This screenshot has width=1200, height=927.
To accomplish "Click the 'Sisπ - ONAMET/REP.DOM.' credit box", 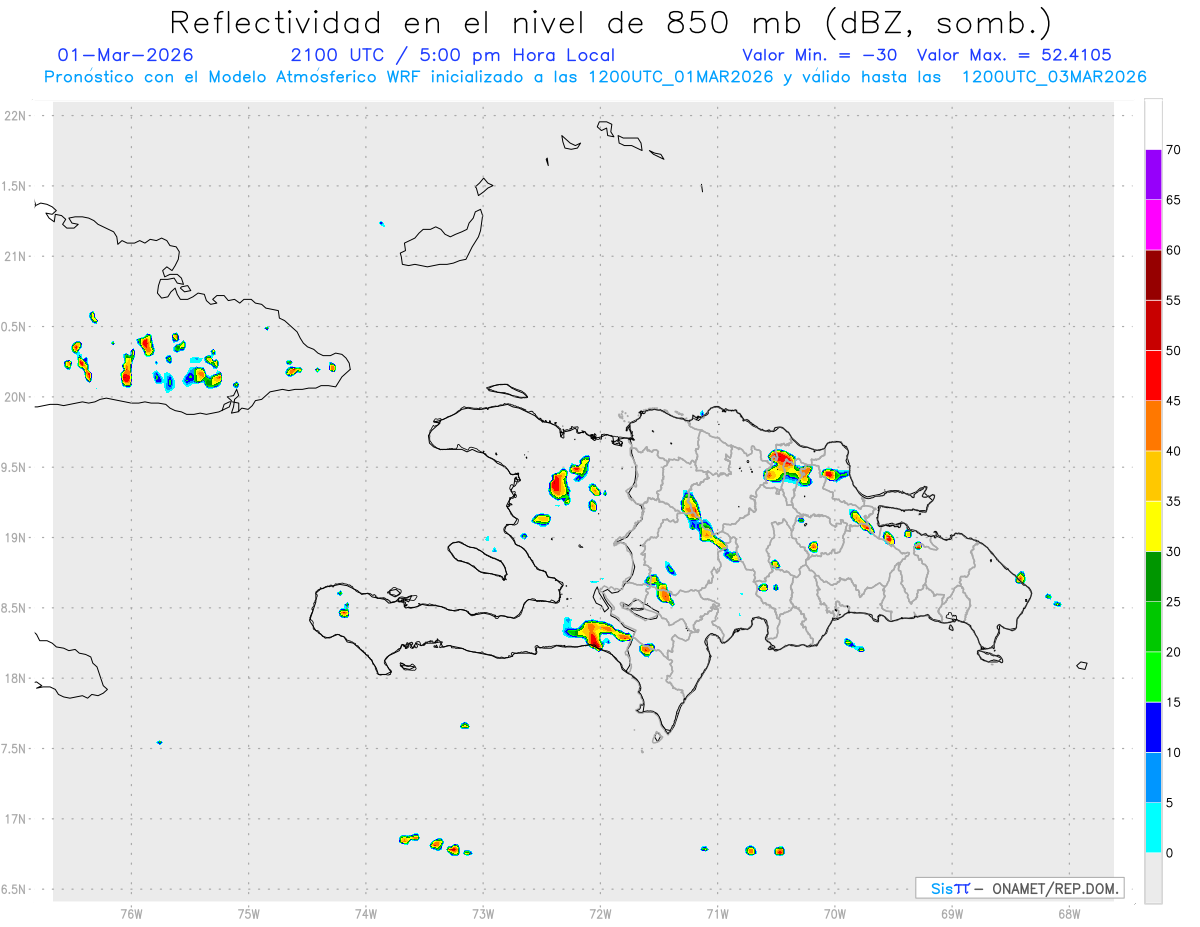I will coord(1020,888).
